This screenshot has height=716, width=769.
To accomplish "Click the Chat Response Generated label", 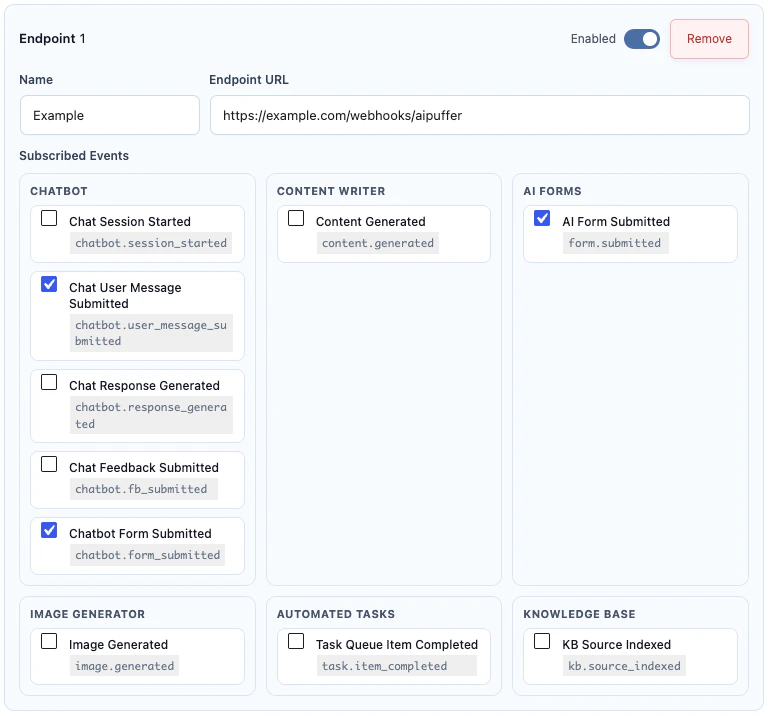I will tap(144, 385).
